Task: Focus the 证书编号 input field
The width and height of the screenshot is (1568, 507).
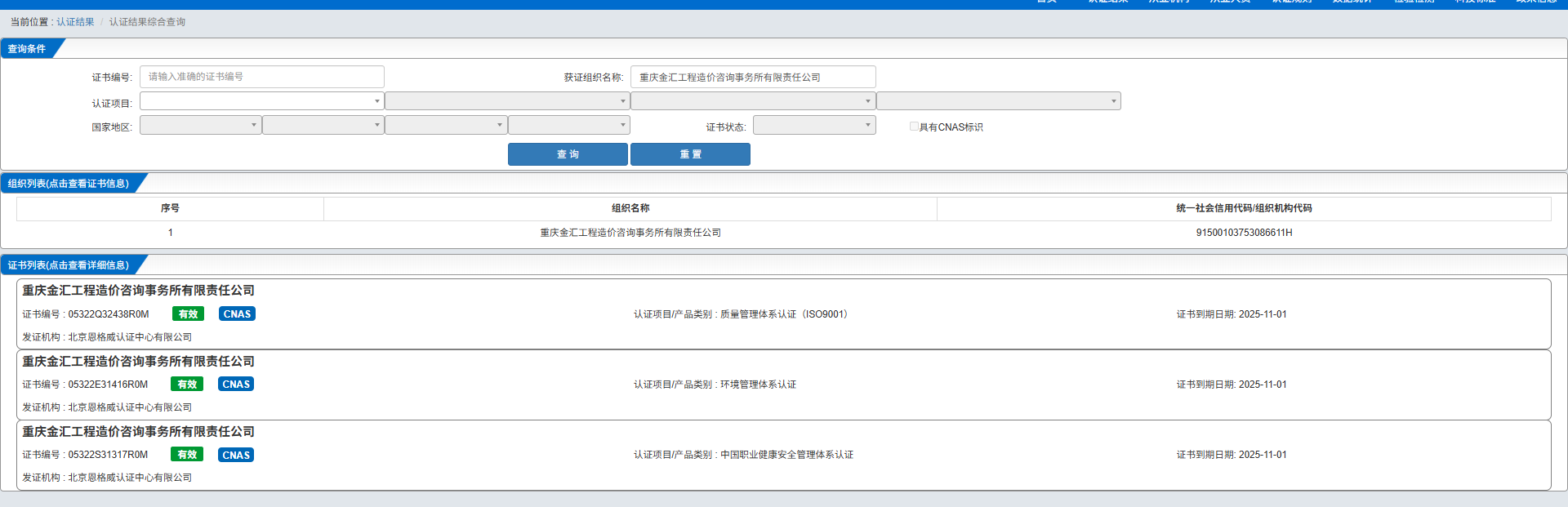Action: pyautogui.click(x=261, y=77)
